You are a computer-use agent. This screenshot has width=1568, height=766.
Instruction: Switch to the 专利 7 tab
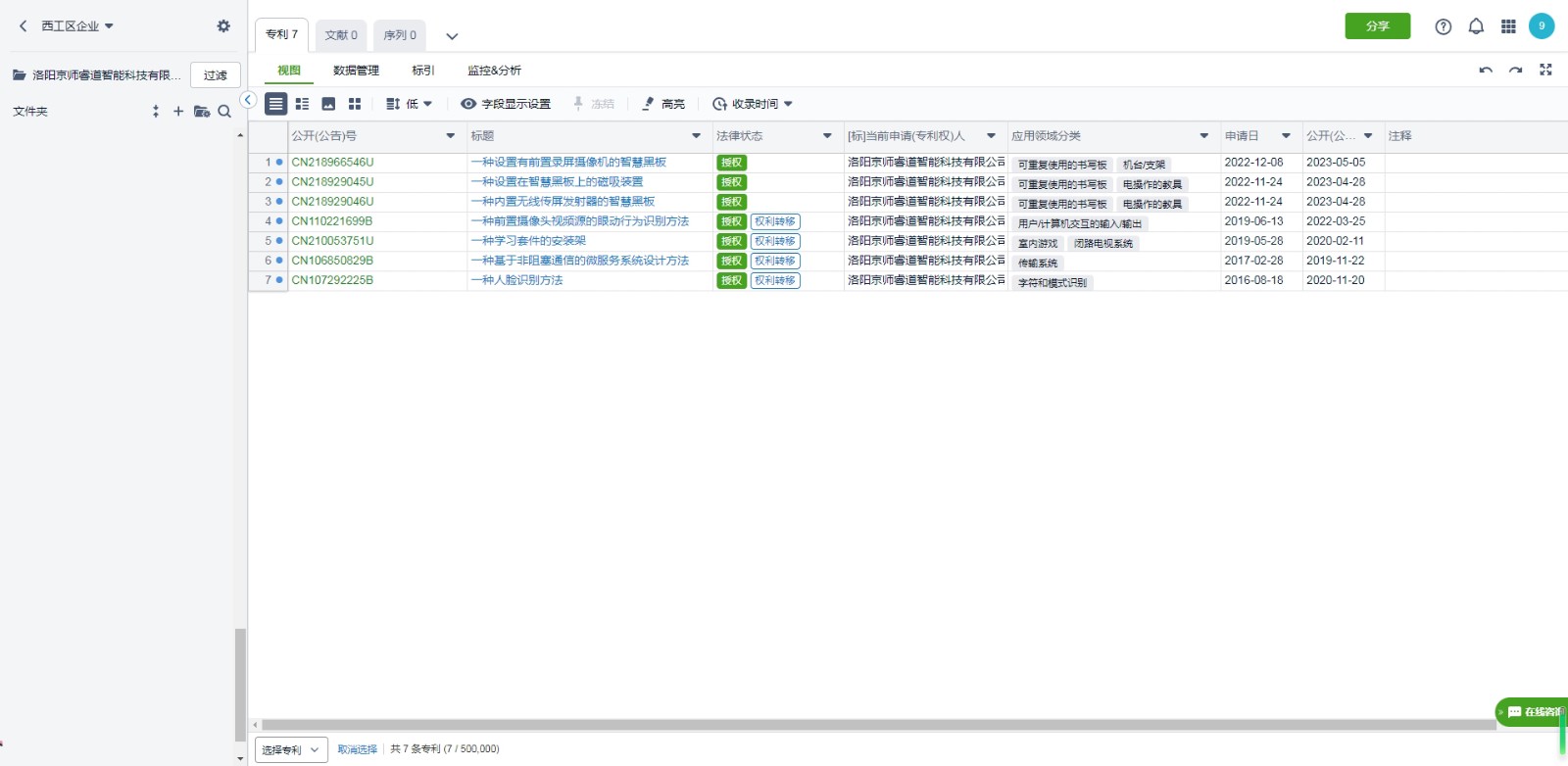pos(282,34)
